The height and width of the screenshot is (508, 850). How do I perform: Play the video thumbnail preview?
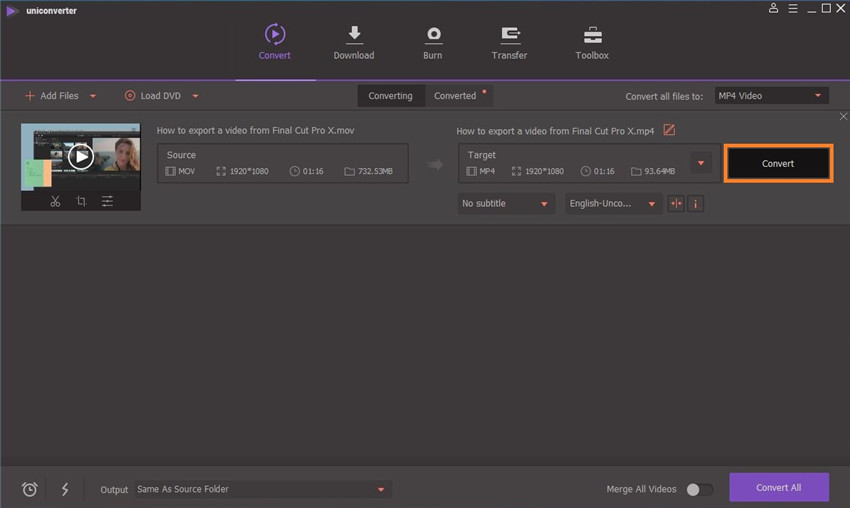click(x=81, y=157)
